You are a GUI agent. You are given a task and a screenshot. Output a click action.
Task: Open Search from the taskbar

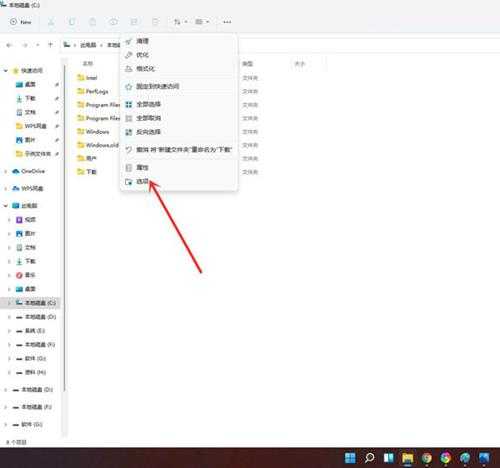pyautogui.click(x=369, y=458)
